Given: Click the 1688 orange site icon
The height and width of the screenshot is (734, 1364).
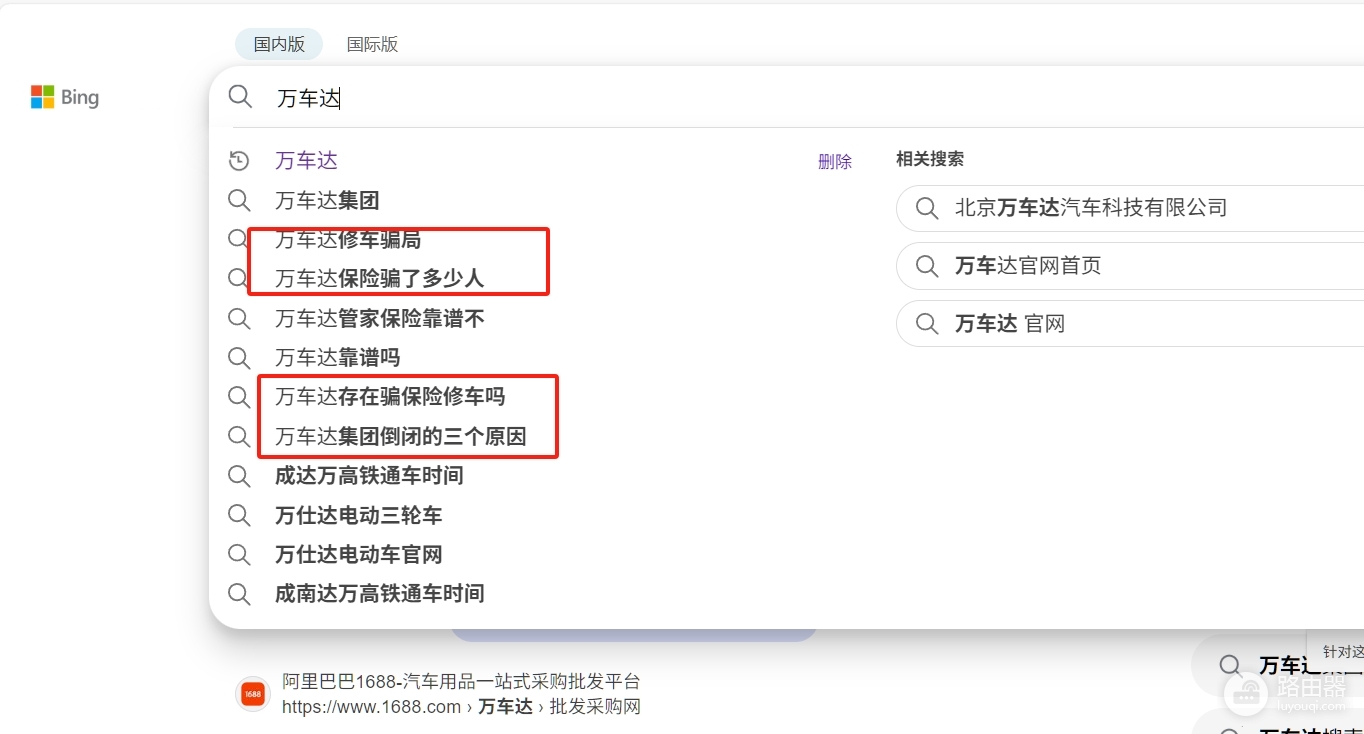Looking at the screenshot, I should point(253,694).
